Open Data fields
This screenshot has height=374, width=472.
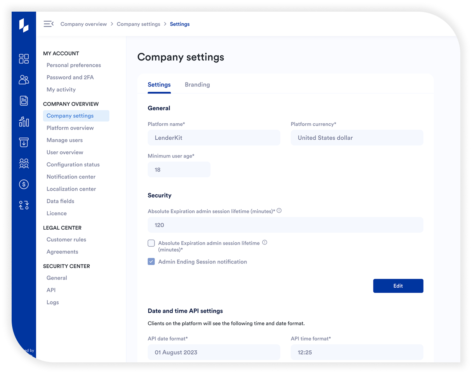pos(60,201)
